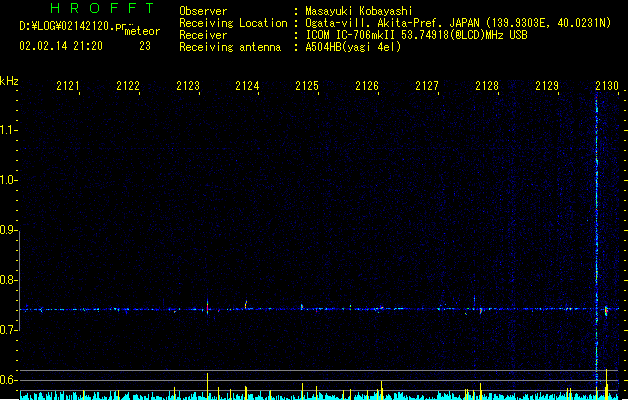Click time axis marker 2124

click(x=247, y=86)
